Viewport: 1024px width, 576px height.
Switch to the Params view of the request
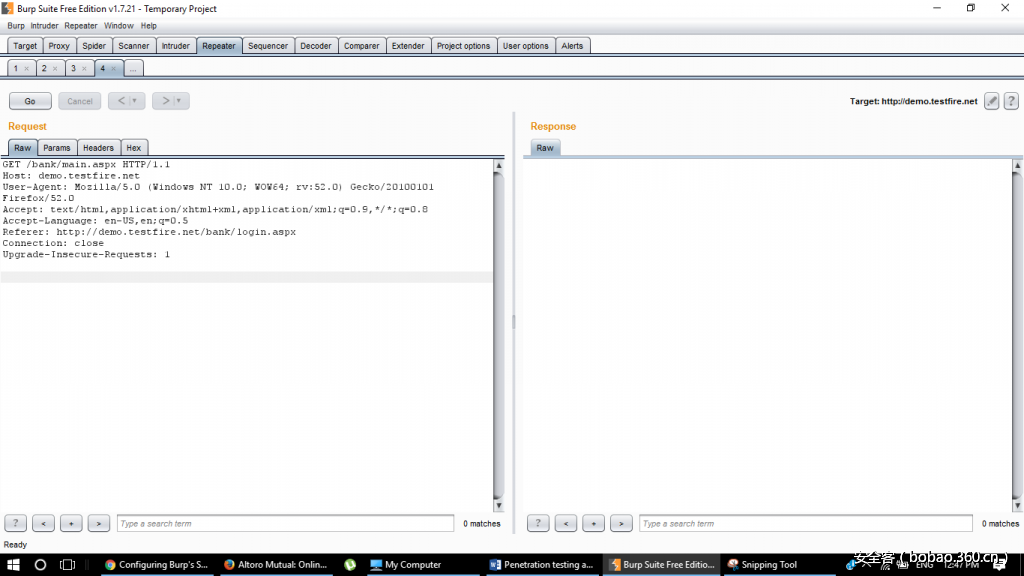point(57,147)
